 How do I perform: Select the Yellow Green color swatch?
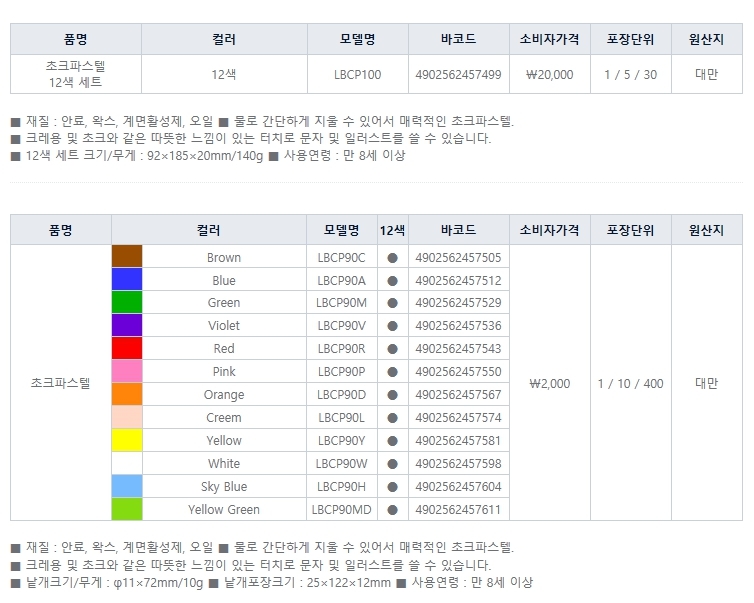(x=127, y=509)
